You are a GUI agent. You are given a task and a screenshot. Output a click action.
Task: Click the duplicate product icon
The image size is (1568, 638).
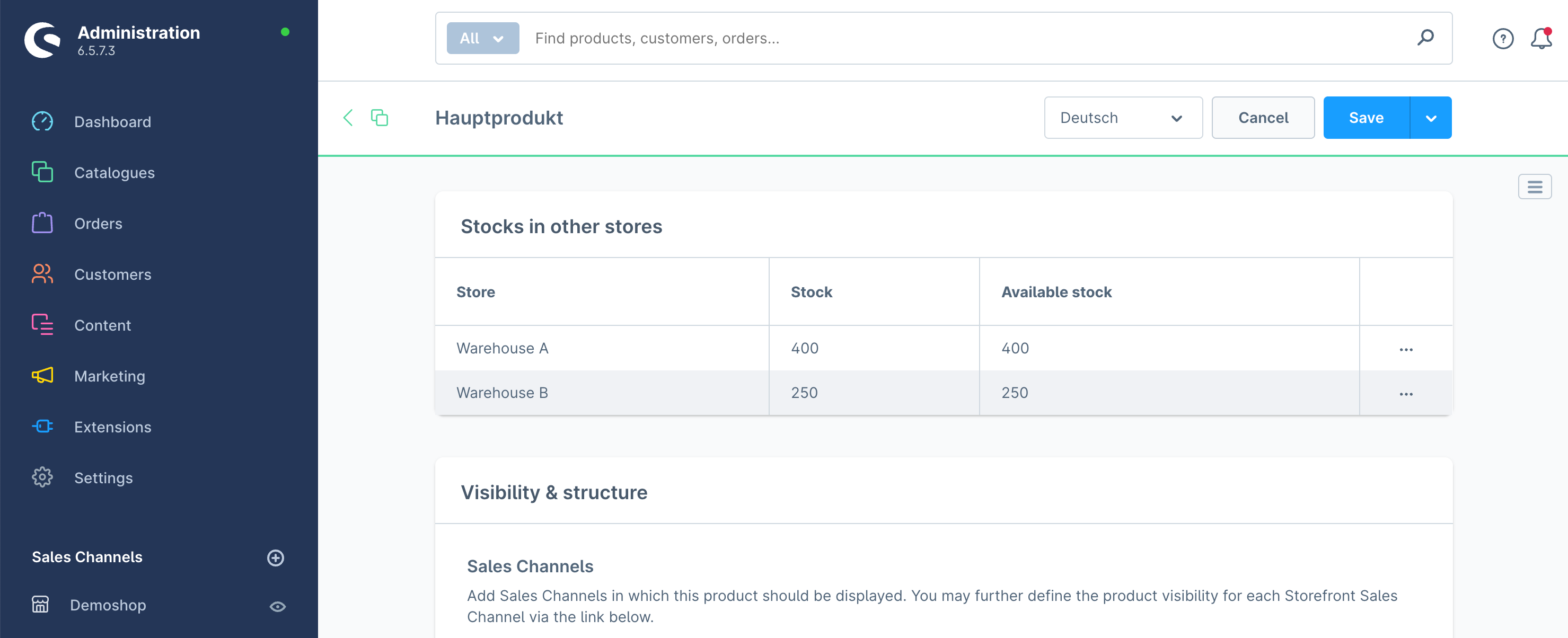(x=379, y=118)
